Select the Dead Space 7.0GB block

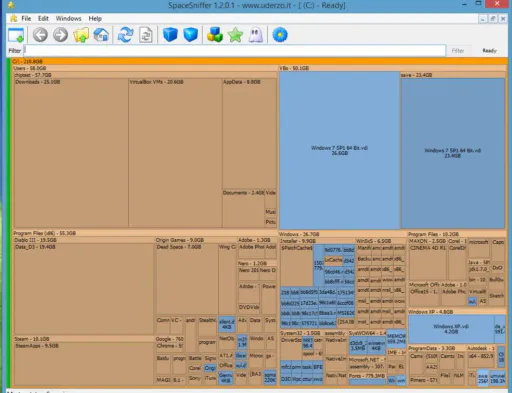[x=187, y=279]
